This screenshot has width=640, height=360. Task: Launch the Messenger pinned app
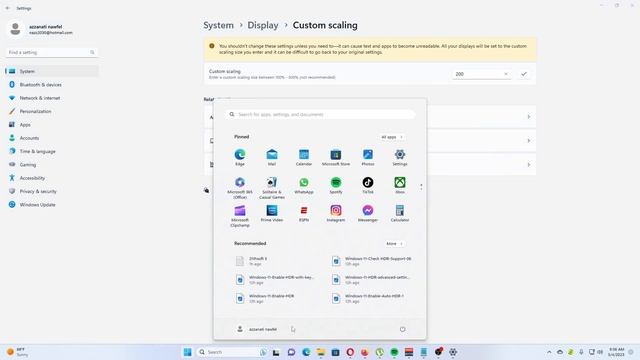pyautogui.click(x=368, y=213)
